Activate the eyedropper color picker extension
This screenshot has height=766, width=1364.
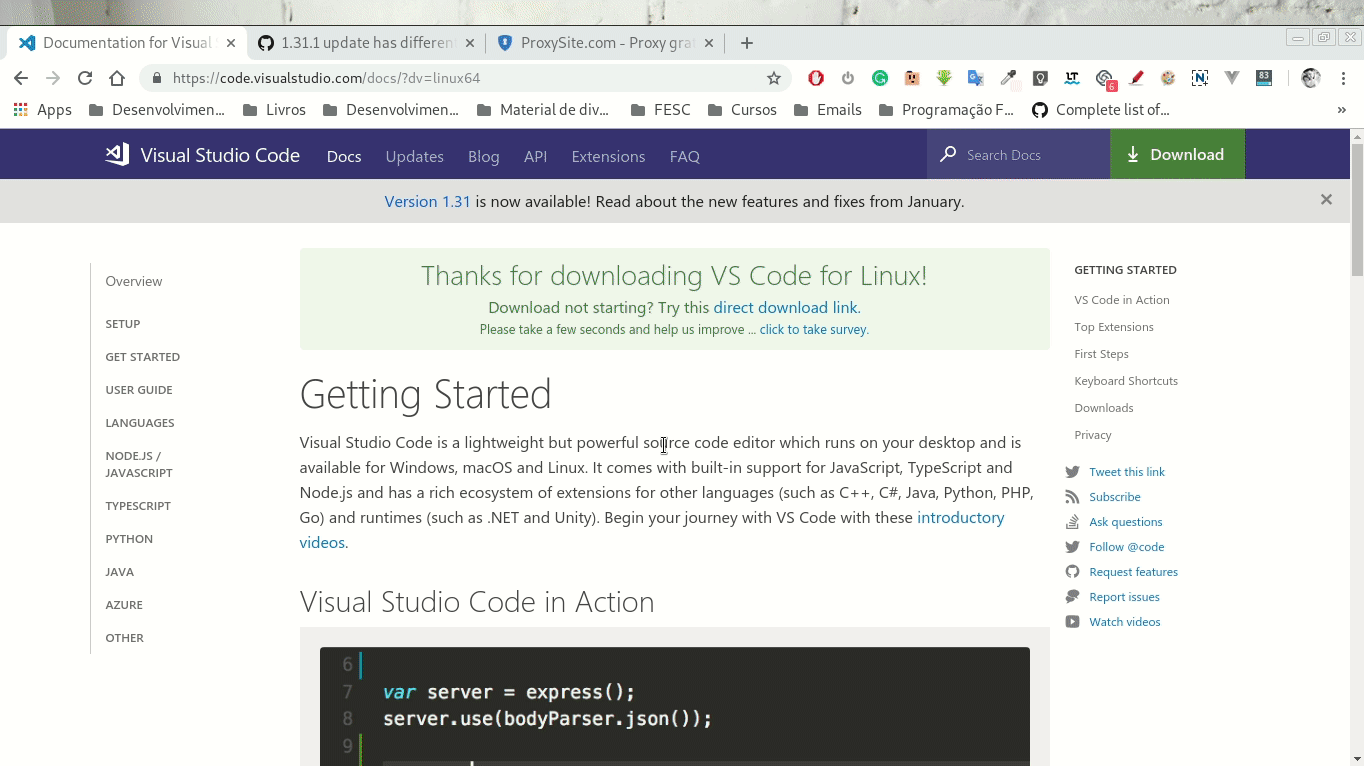pos(1008,78)
